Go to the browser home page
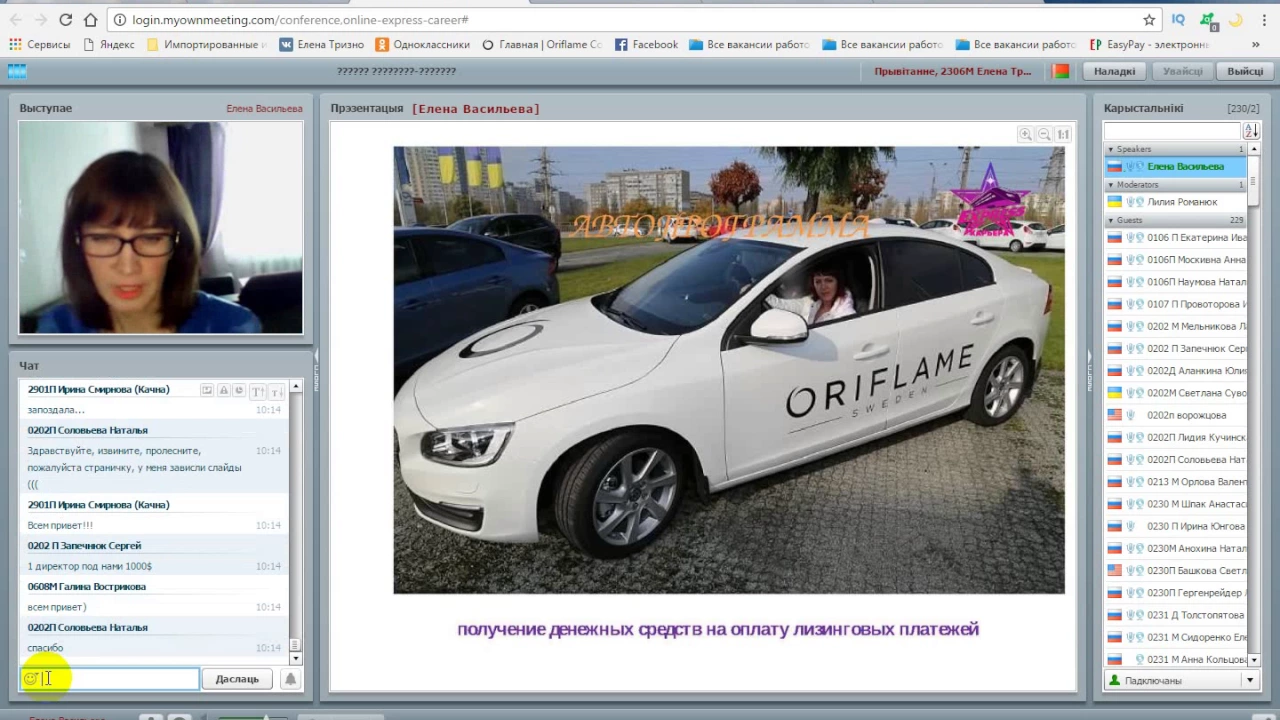Viewport: 1280px width, 720px height. pos(90,20)
